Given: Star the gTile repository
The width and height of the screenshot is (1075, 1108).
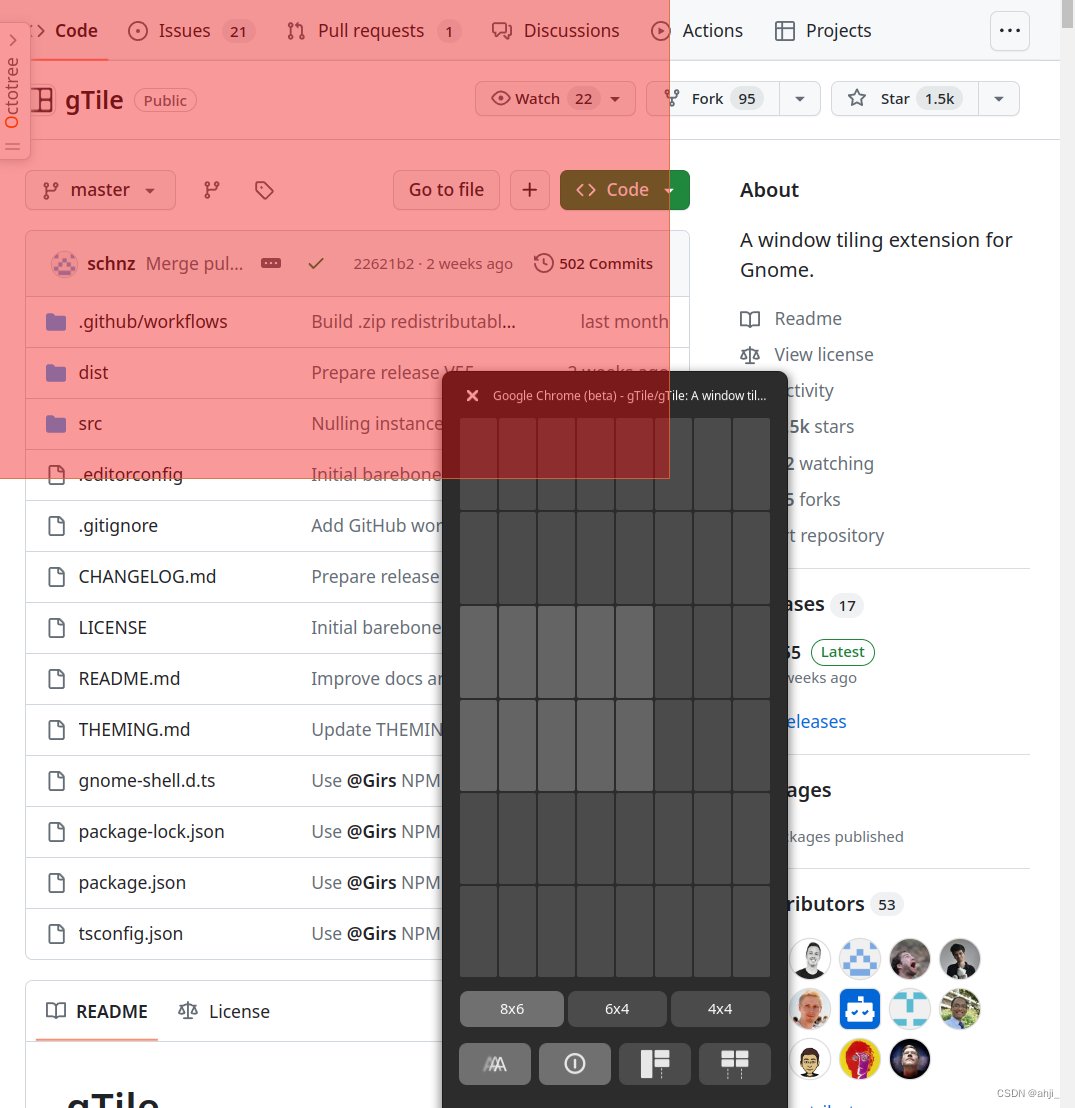Looking at the screenshot, I should coord(905,99).
